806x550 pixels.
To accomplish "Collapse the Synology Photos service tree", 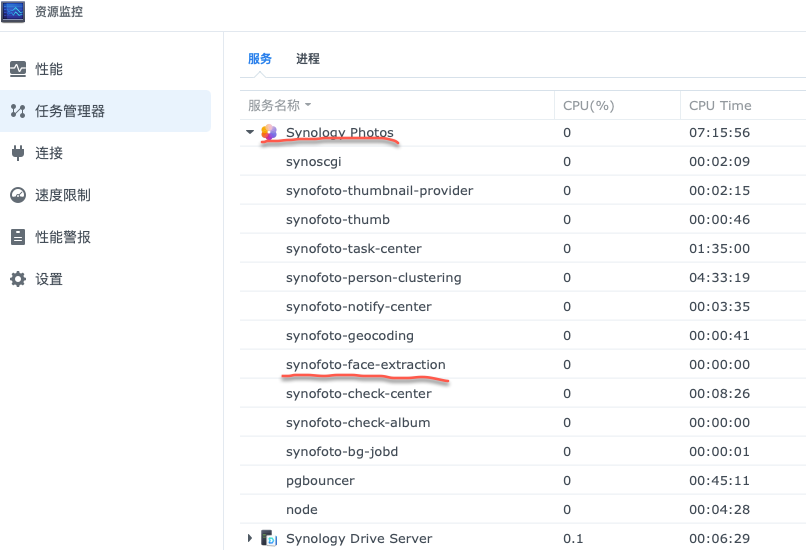I will pyautogui.click(x=250, y=132).
